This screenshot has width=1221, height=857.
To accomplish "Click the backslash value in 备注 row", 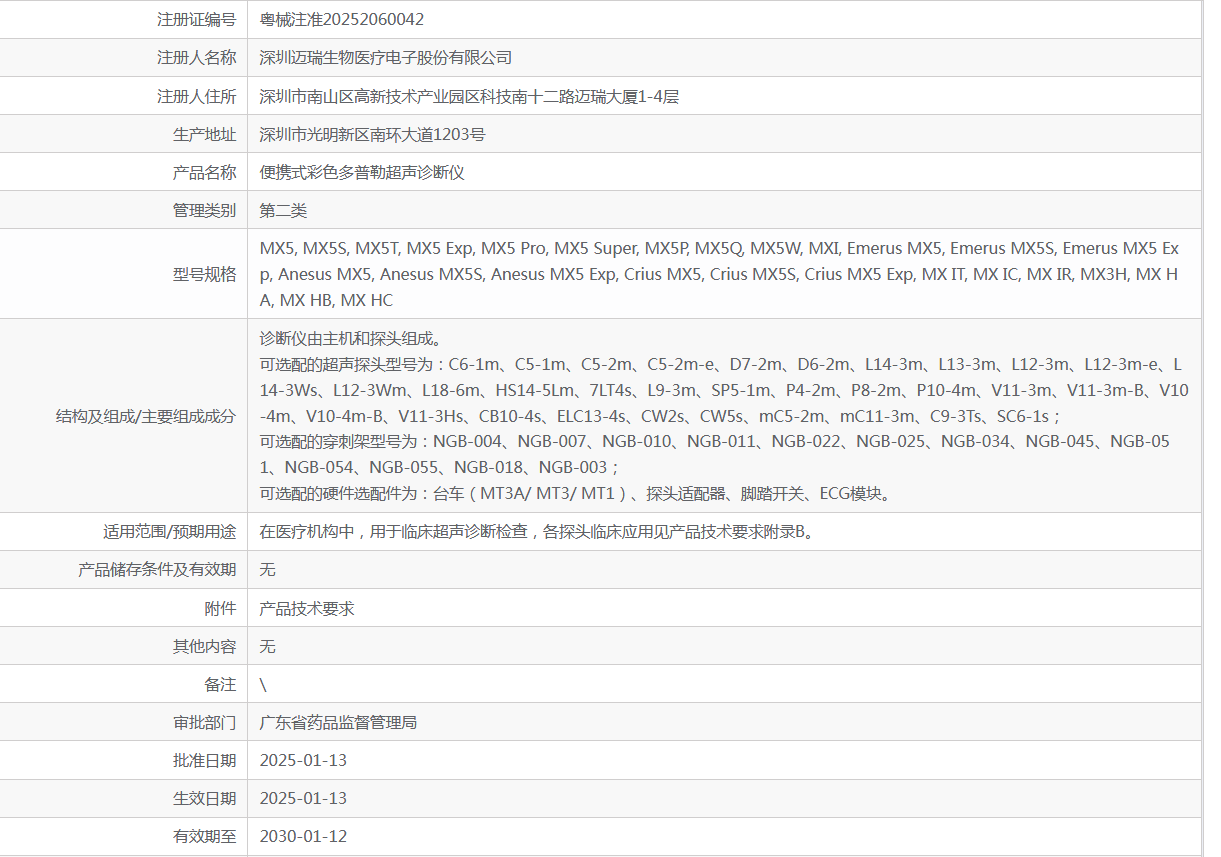I will pyautogui.click(x=263, y=684).
